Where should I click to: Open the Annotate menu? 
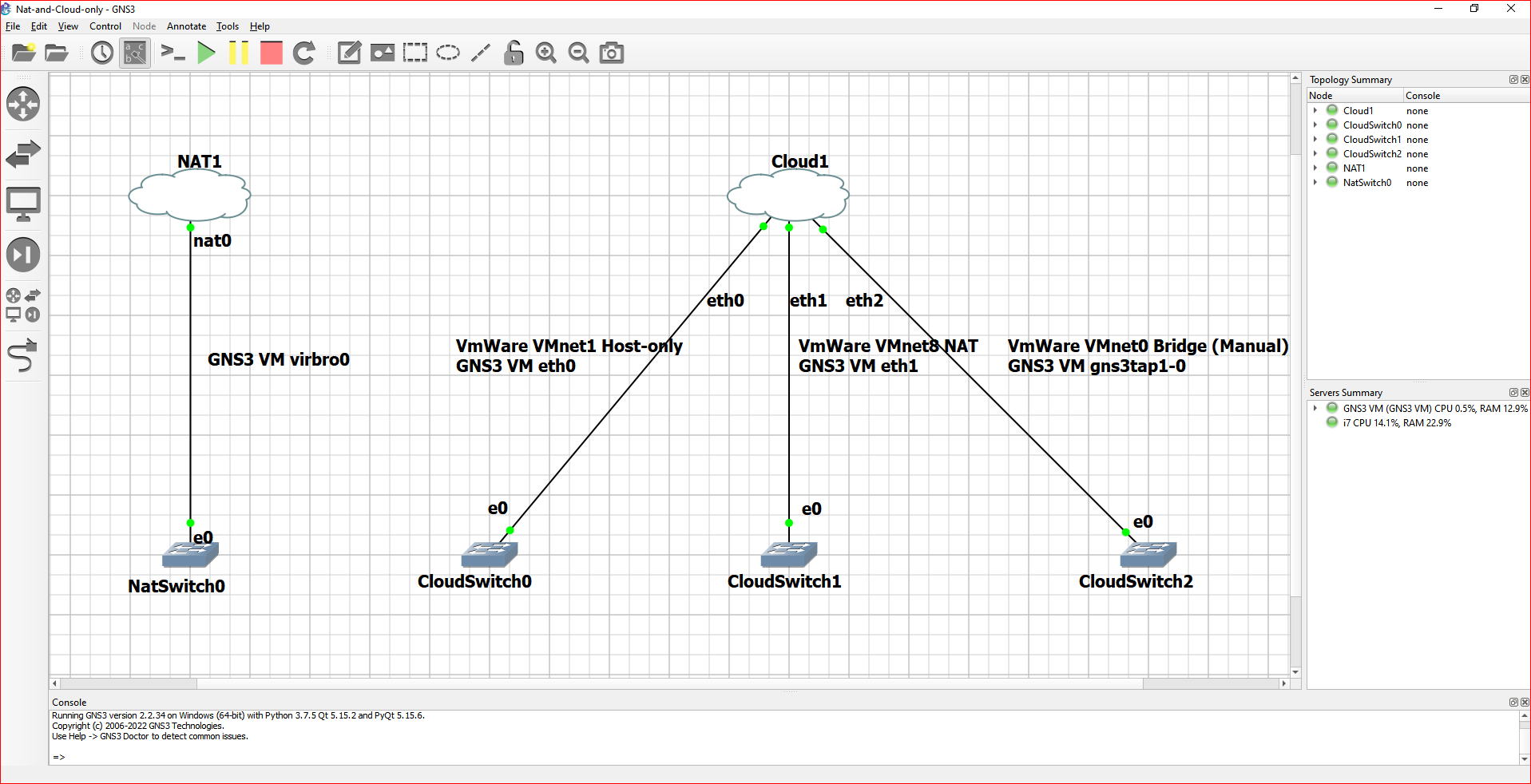tap(186, 26)
